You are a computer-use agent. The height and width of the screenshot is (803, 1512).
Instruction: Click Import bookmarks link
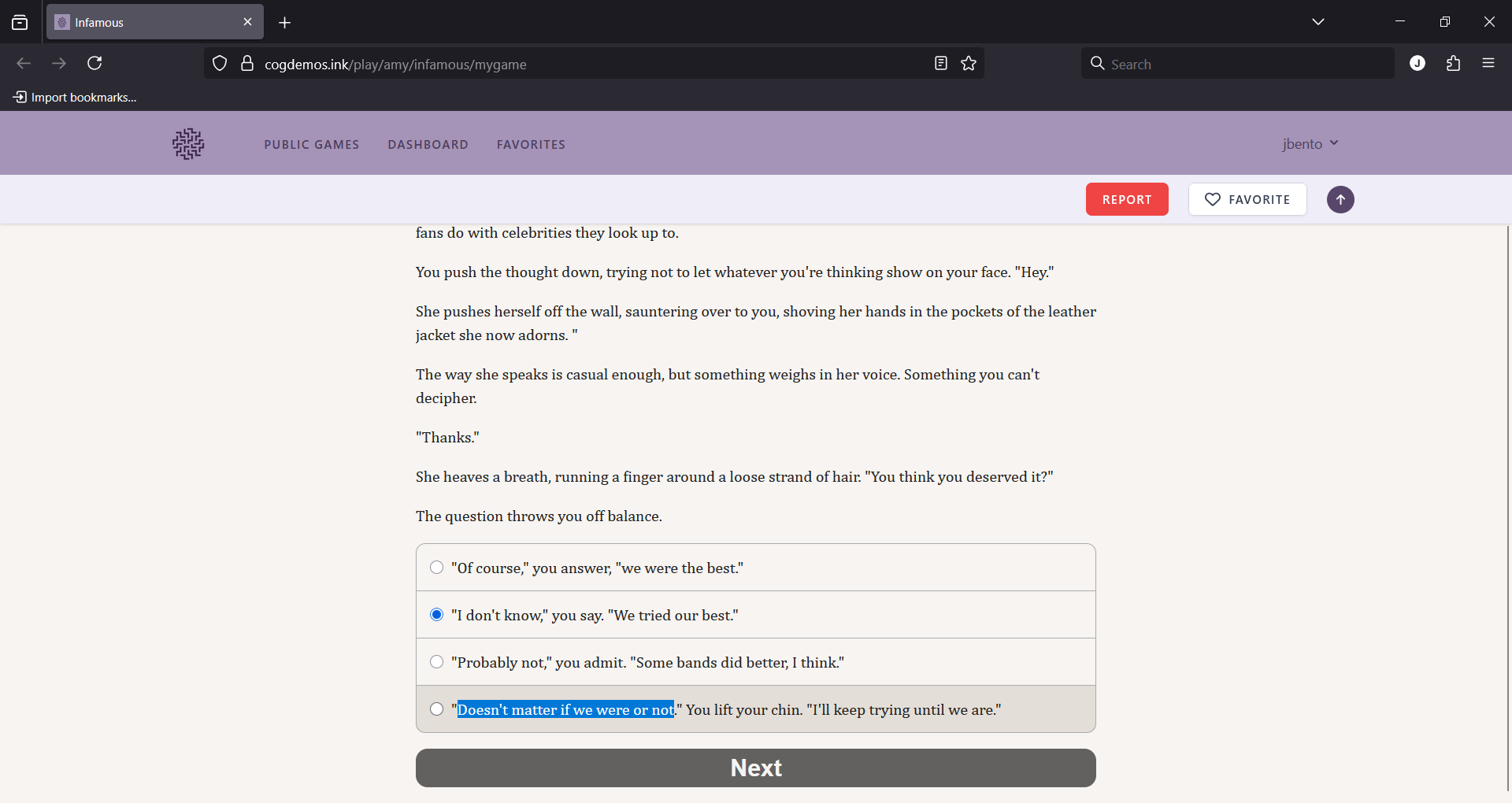(75, 97)
